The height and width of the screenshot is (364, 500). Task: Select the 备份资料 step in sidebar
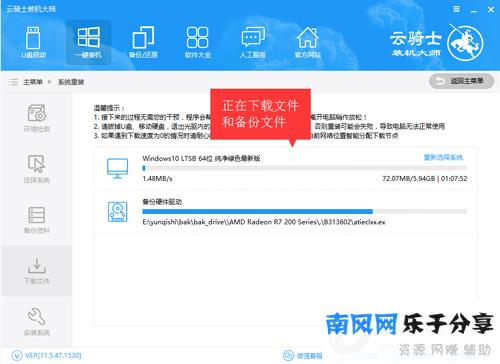(x=37, y=220)
